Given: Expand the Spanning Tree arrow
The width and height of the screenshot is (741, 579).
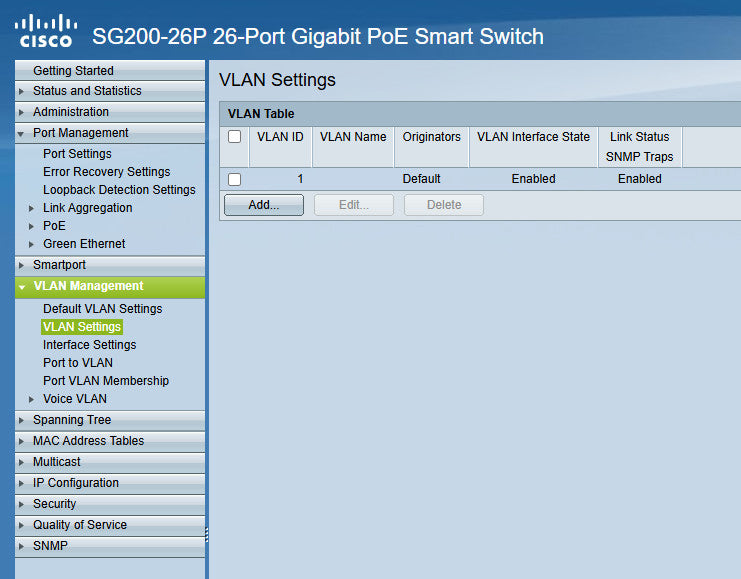Looking at the screenshot, I should click(21, 420).
